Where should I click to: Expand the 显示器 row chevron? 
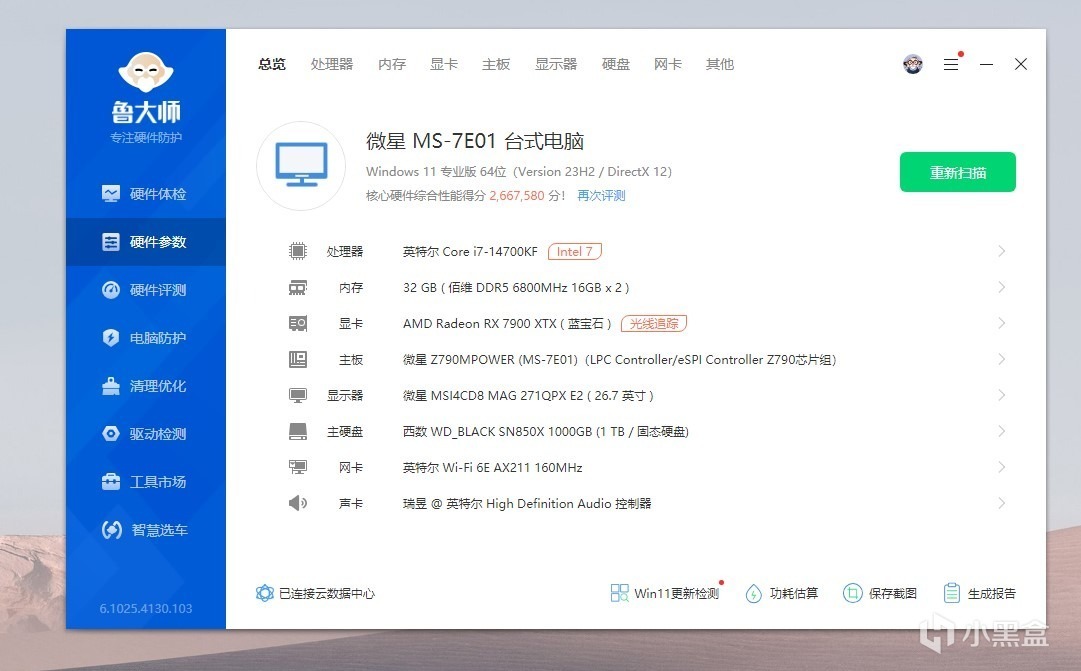(x=1001, y=395)
